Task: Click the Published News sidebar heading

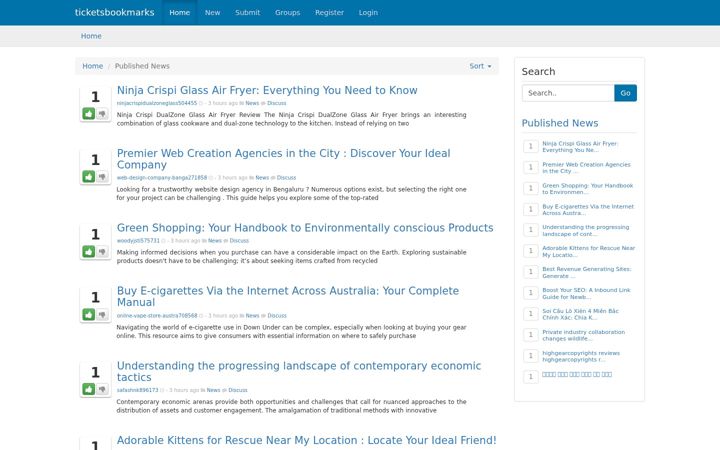Action: click(560, 123)
